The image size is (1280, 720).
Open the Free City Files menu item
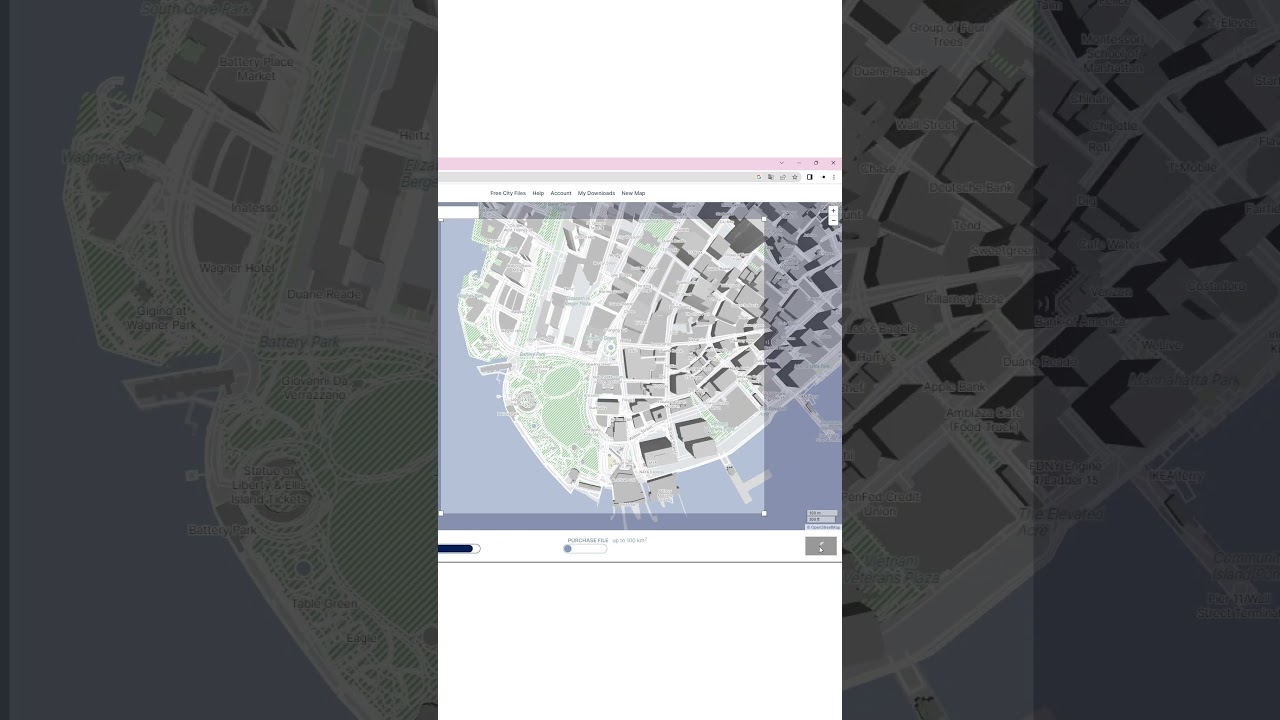(x=508, y=193)
